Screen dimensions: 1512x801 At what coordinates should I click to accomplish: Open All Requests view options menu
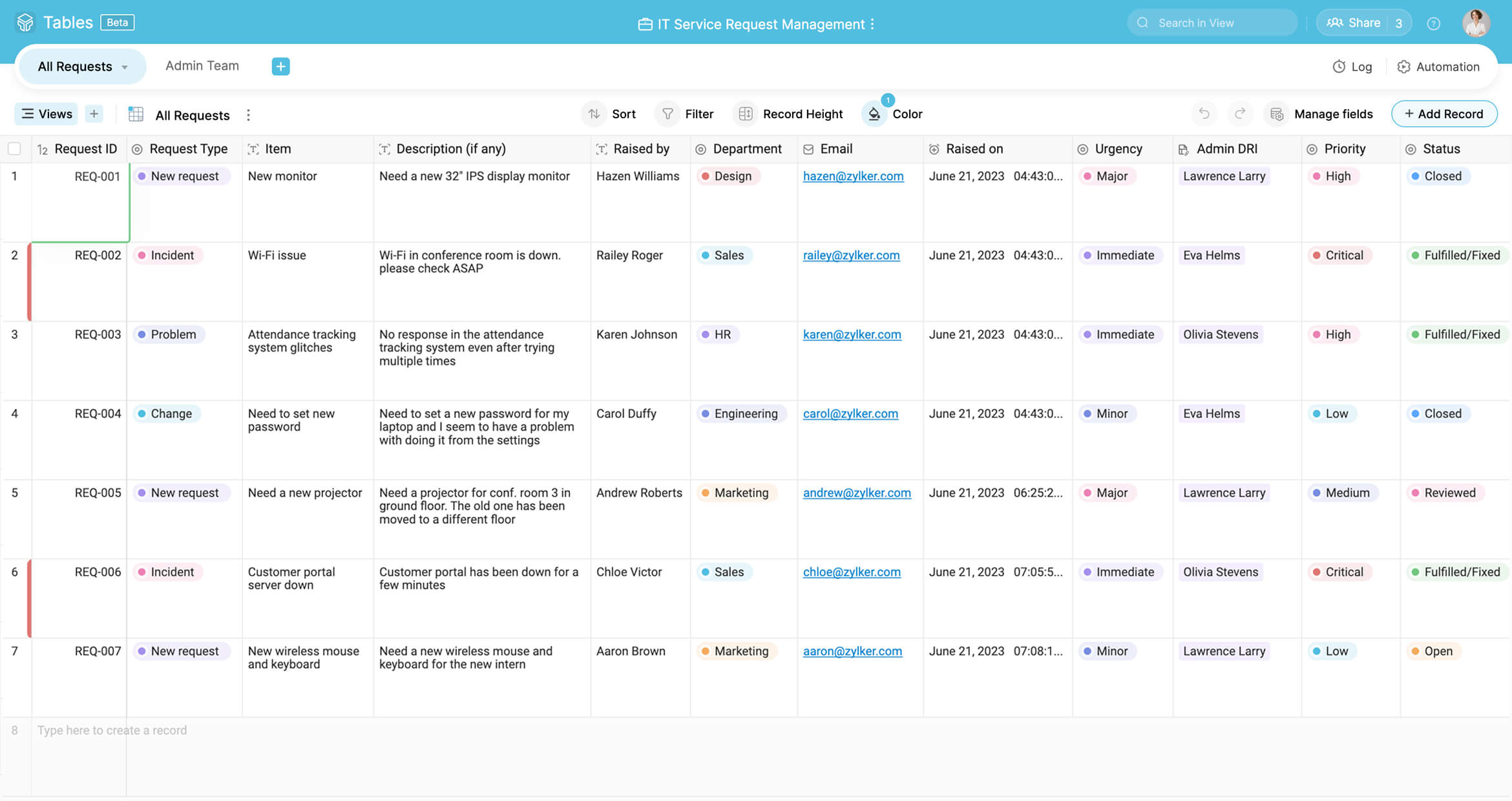point(248,115)
